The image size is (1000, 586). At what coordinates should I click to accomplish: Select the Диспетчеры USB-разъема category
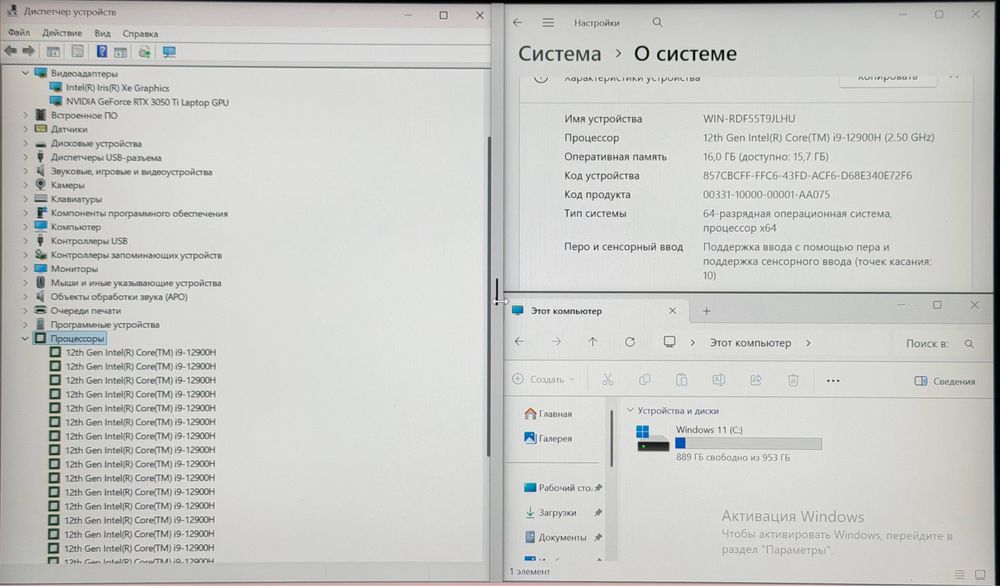[x=106, y=157]
